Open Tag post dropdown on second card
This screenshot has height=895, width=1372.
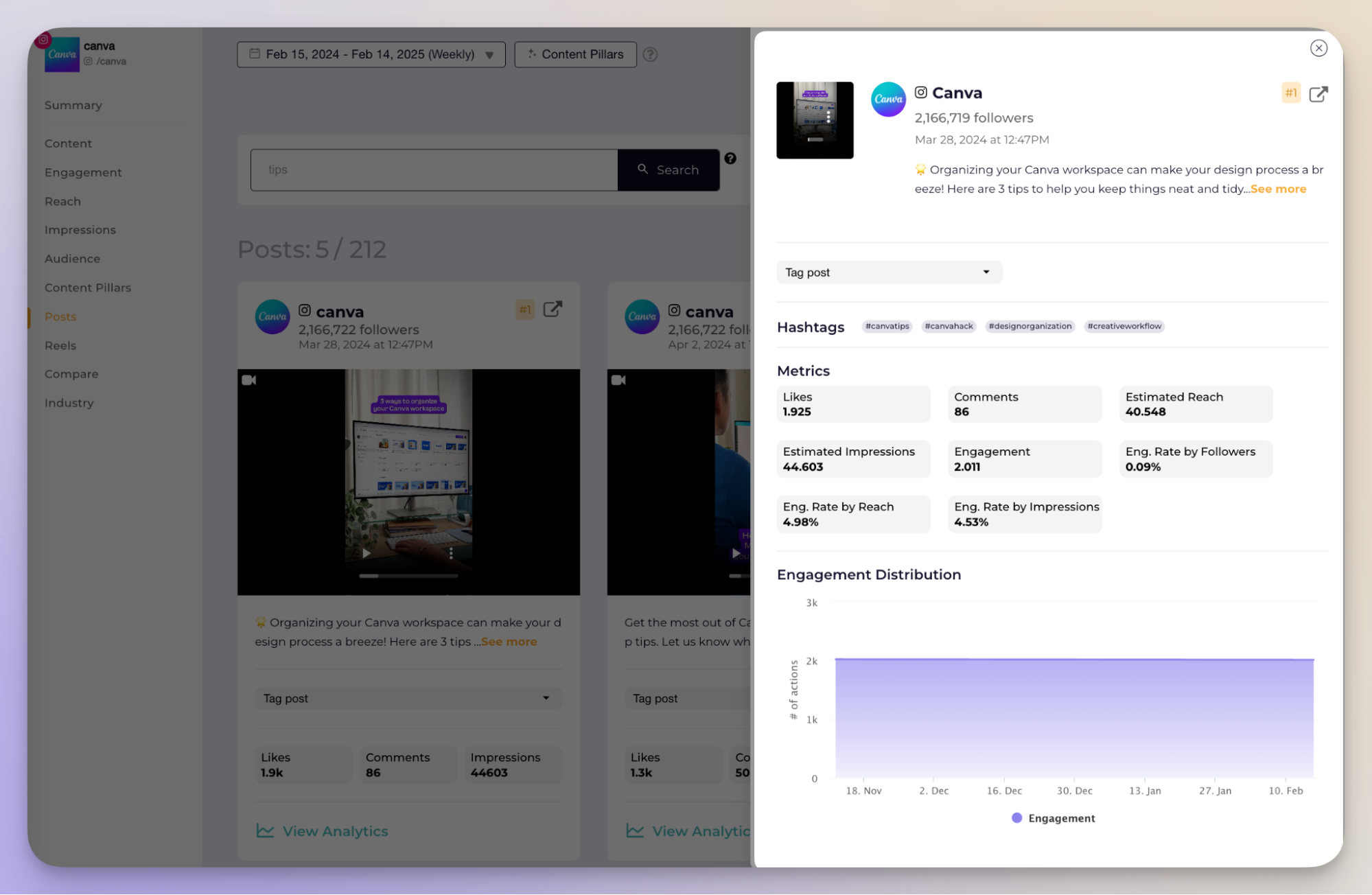[688, 698]
